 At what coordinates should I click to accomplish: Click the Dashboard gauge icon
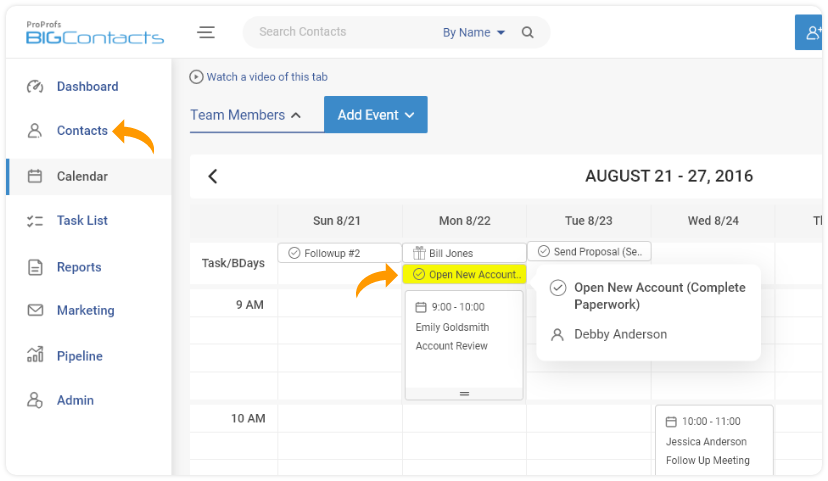tap(35, 86)
